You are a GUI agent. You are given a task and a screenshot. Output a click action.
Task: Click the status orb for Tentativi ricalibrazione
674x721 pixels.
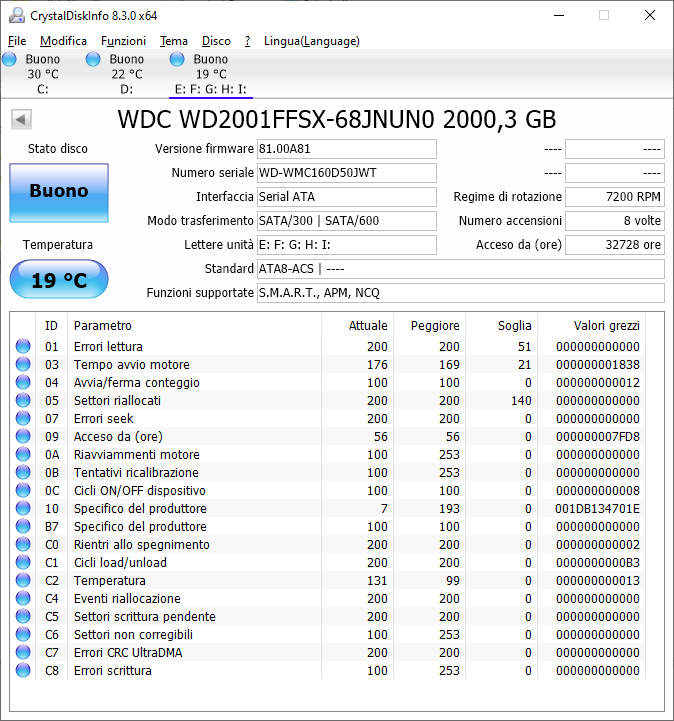coord(23,472)
